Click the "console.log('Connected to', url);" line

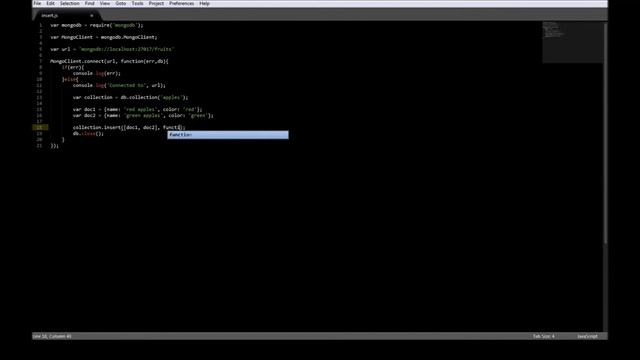click(119, 85)
